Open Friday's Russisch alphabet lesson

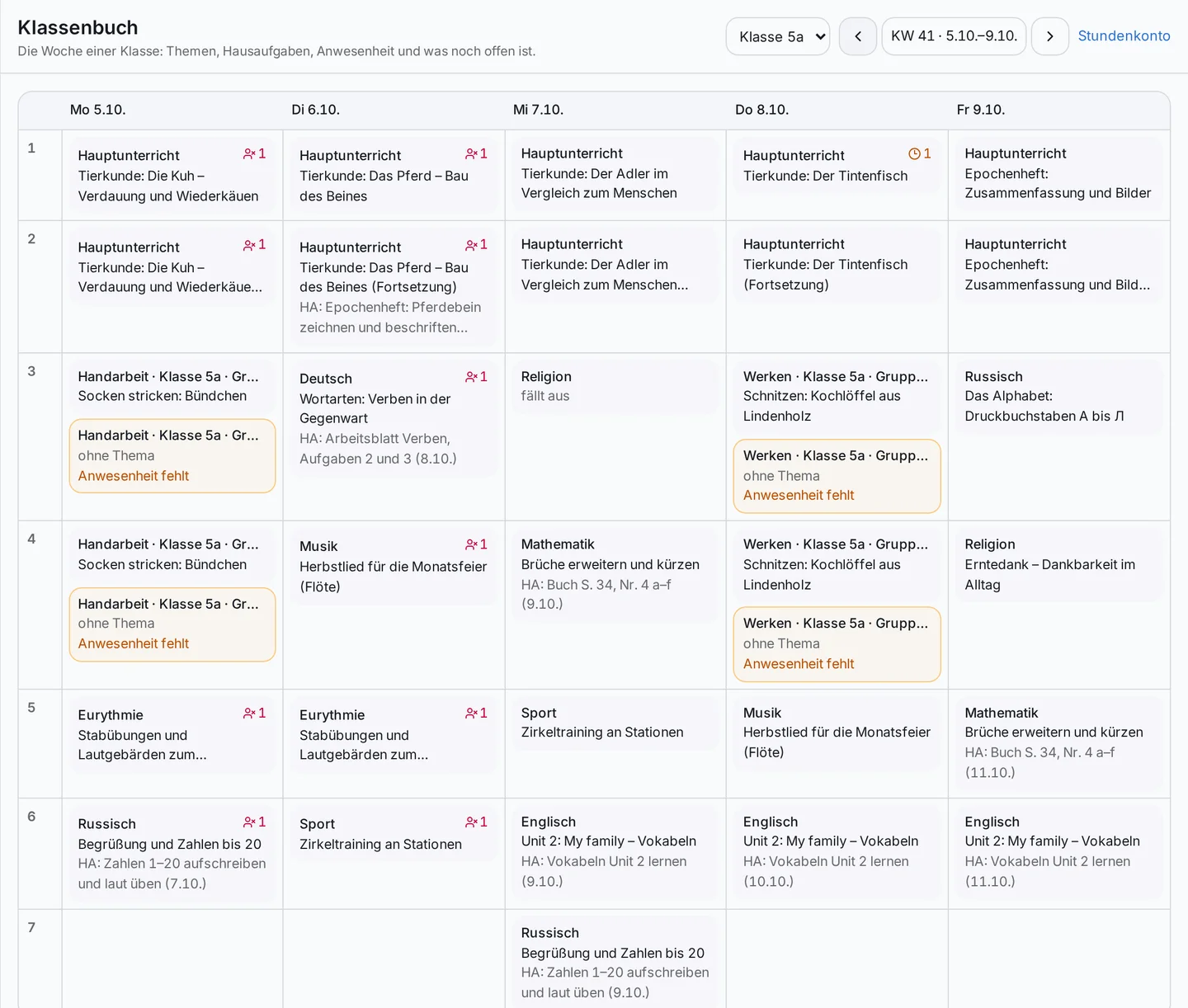1058,397
